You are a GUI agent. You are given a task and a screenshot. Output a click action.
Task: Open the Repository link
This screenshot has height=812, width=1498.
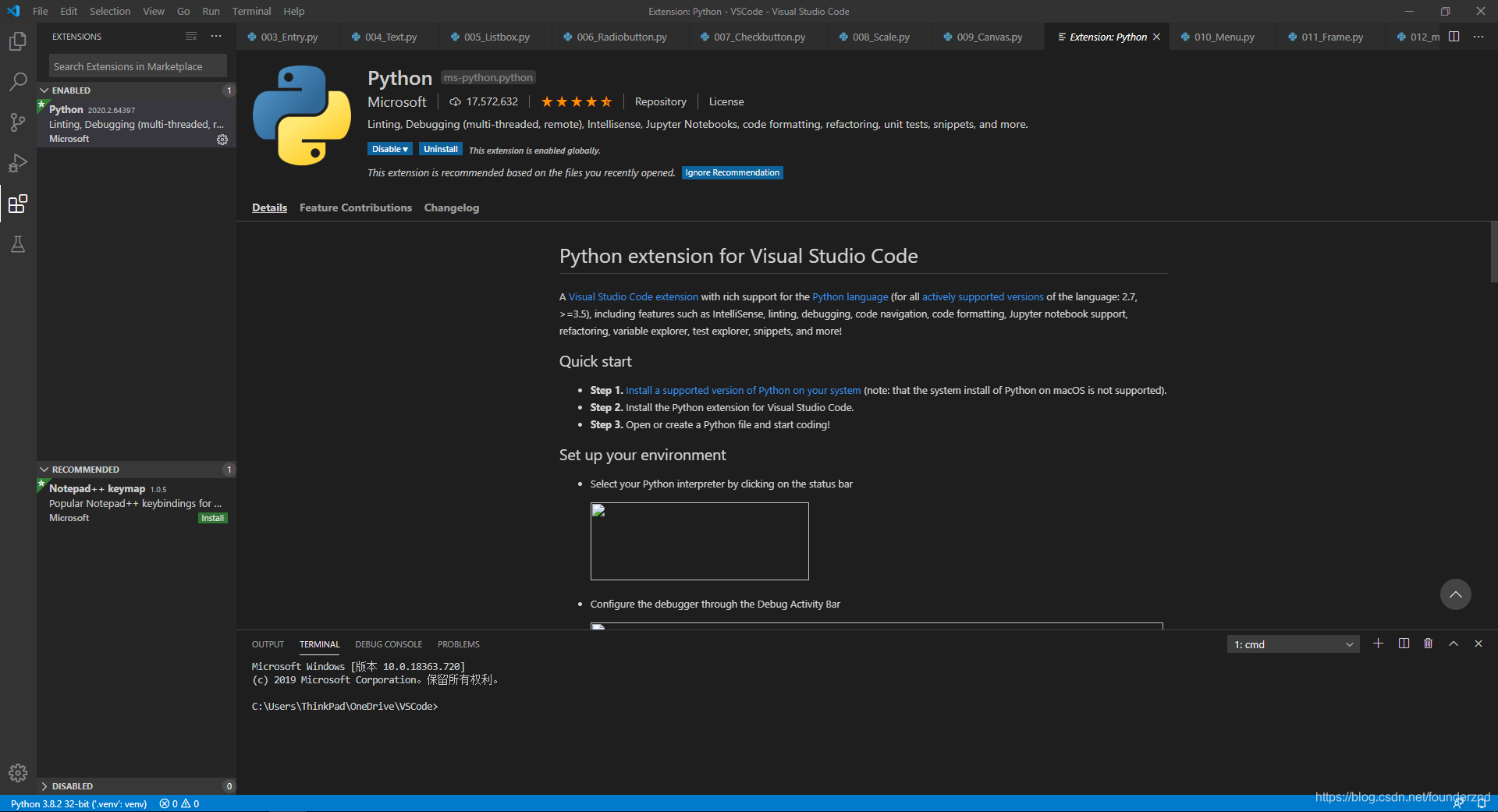tap(661, 101)
